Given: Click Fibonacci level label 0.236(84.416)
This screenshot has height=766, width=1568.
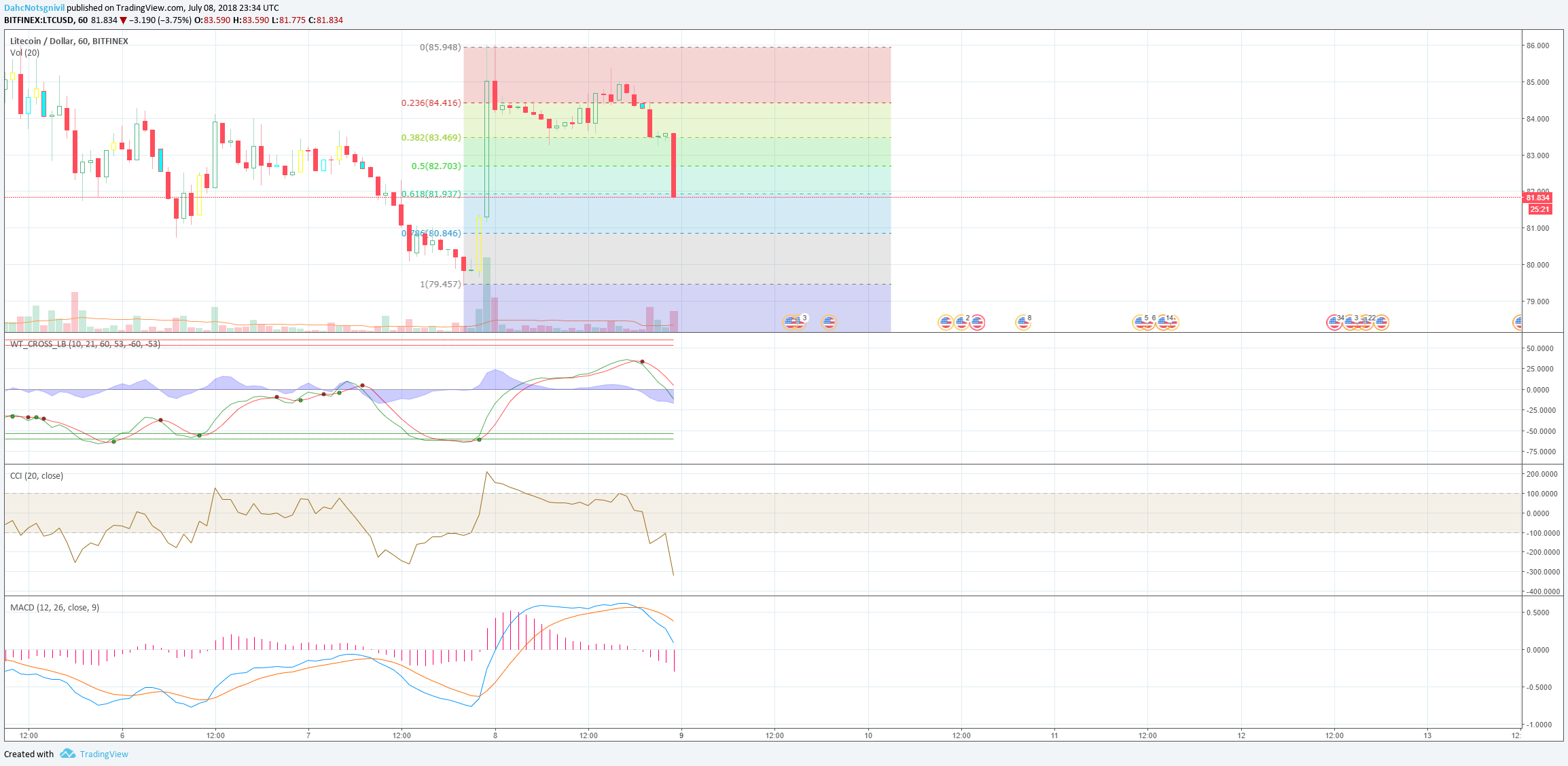Looking at the screenshot, I should click(431, 103).
